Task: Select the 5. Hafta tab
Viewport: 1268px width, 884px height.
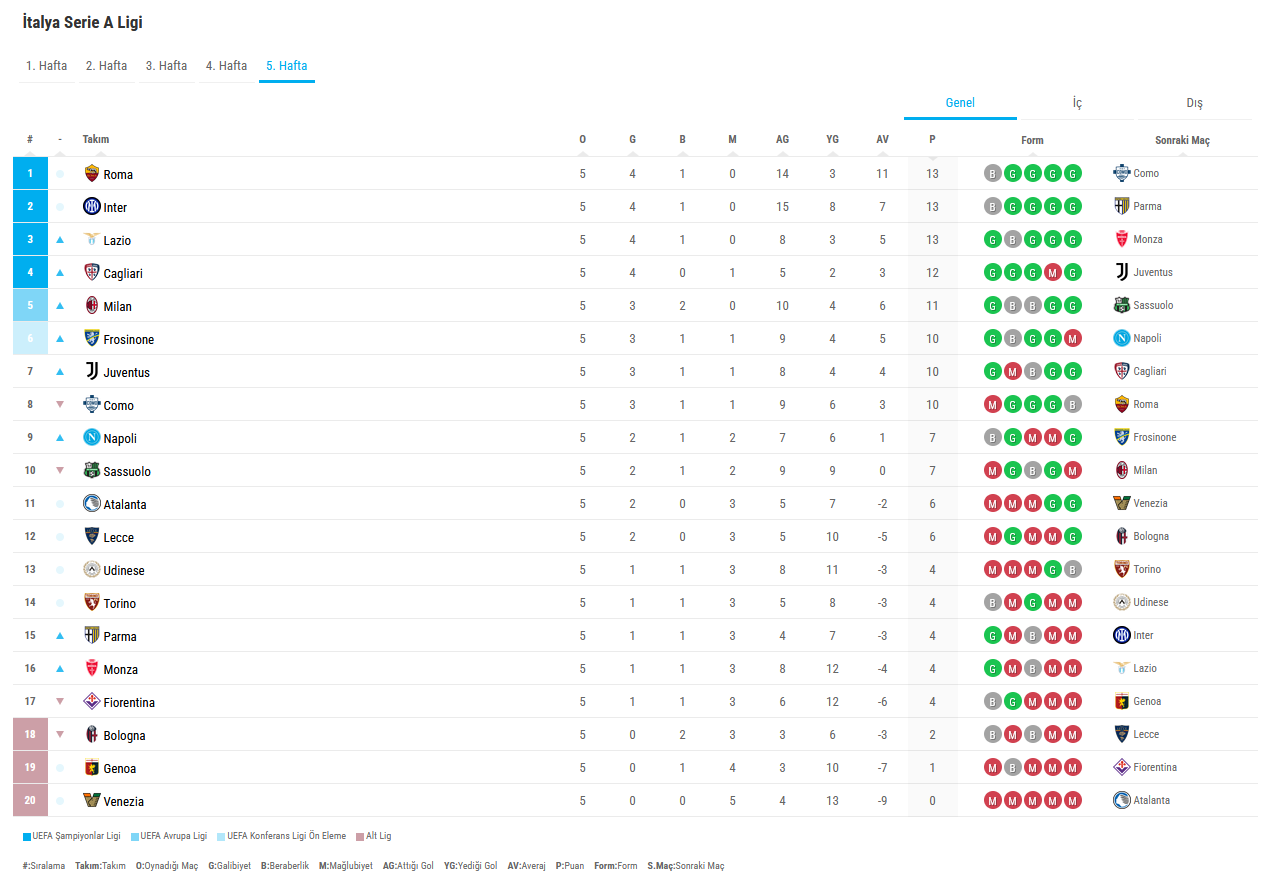Action: click(x=287, y=66)
